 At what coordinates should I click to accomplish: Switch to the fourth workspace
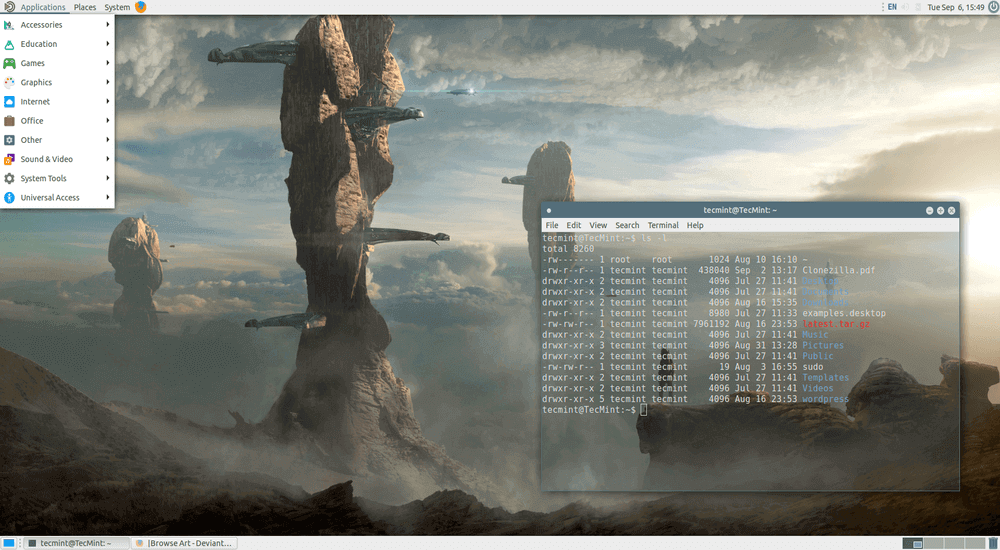click(x=974, y=544)
